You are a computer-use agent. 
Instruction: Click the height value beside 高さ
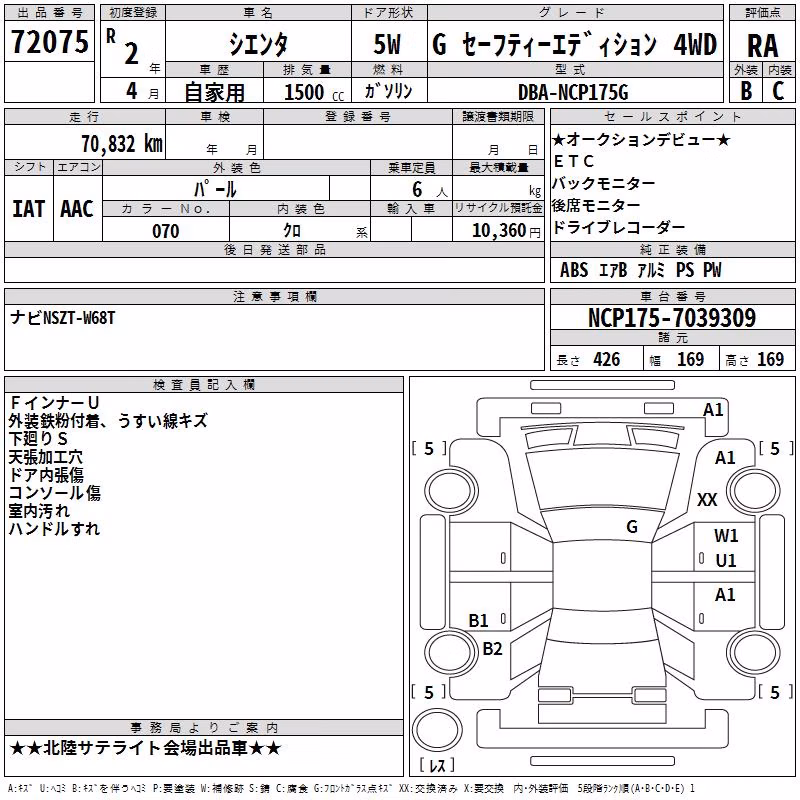pyautogui.click(x=770, y=359)
